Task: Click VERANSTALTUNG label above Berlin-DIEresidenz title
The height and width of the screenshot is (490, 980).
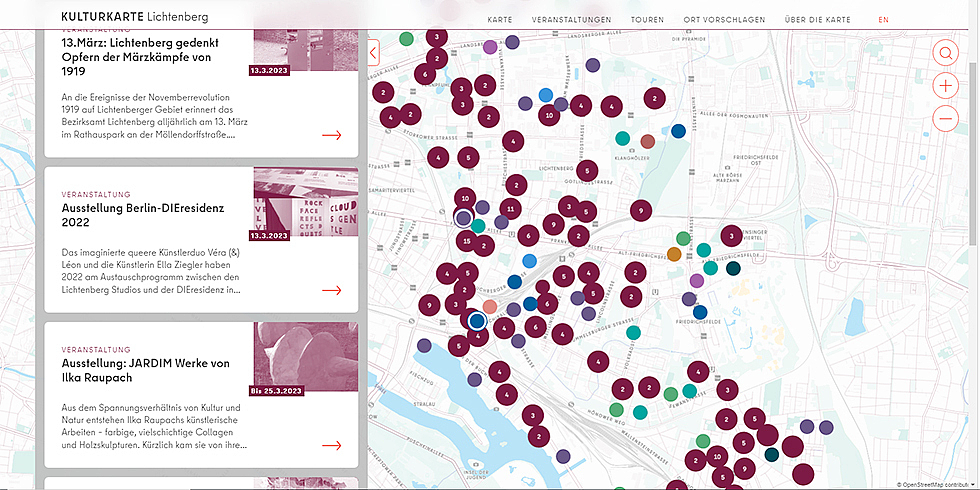Action: click(96, 194)
